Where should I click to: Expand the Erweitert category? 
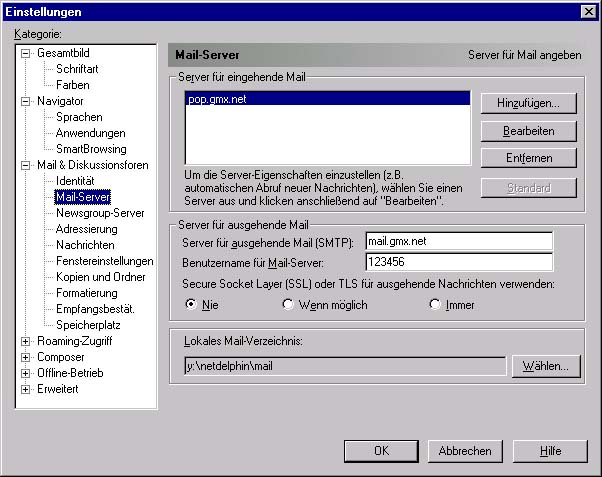[25, 389]
